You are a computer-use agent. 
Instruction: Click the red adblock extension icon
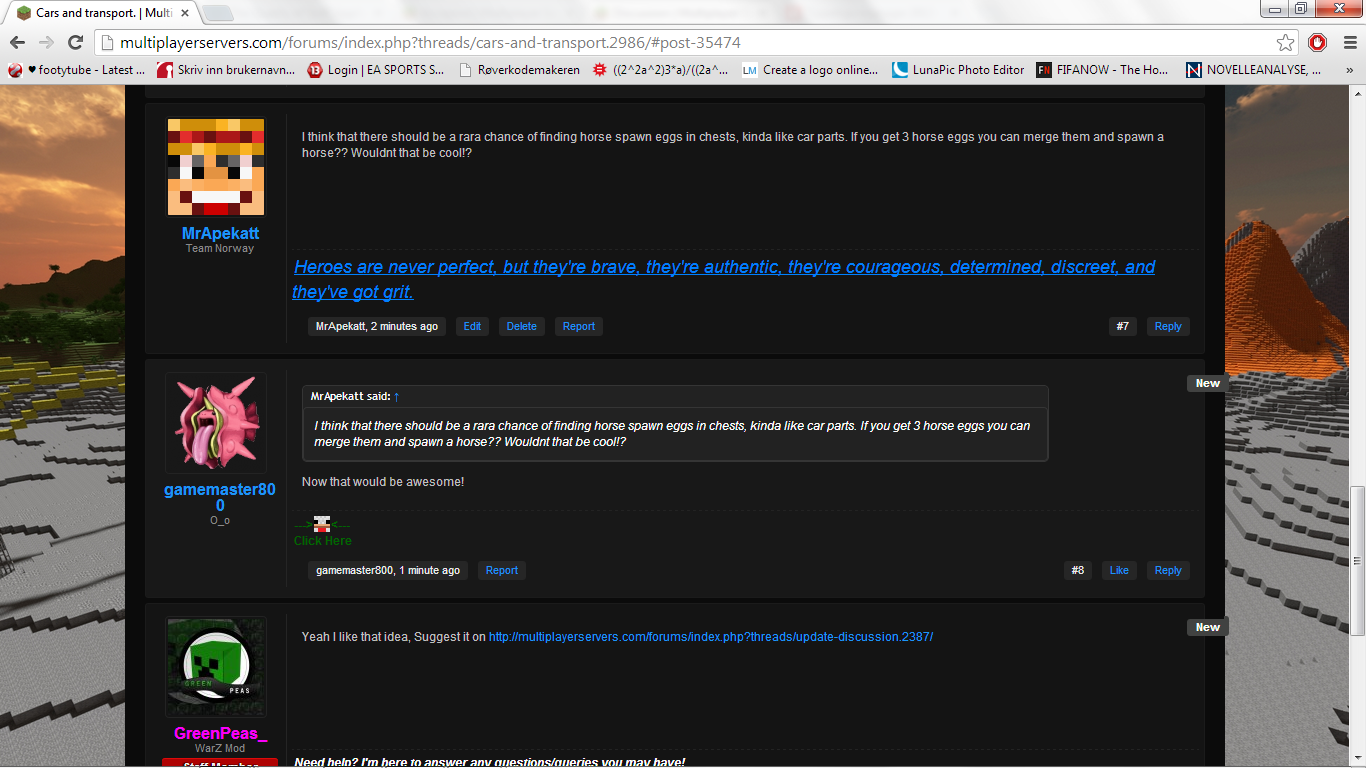1318,42
